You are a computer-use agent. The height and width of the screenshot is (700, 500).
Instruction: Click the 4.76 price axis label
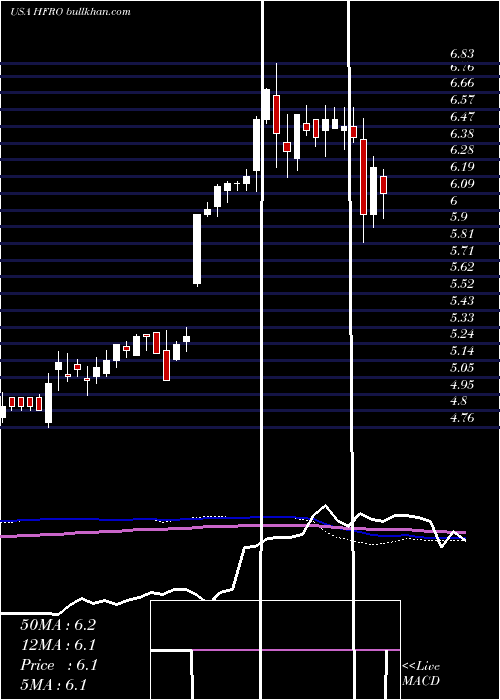click(462, 418)
